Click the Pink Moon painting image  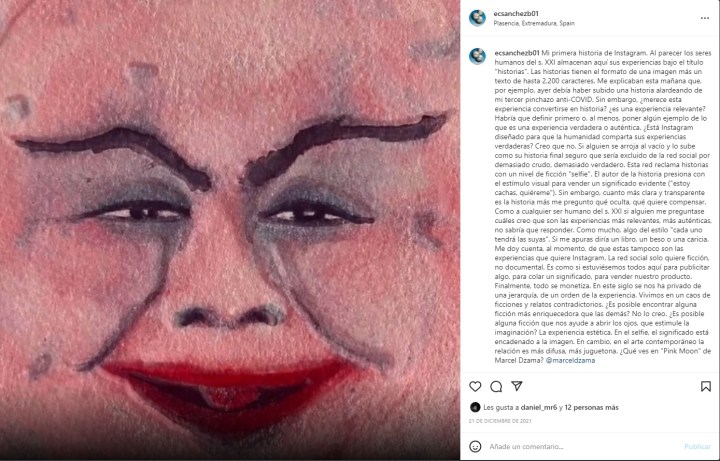pyautogui.click(x=230, y=230)
